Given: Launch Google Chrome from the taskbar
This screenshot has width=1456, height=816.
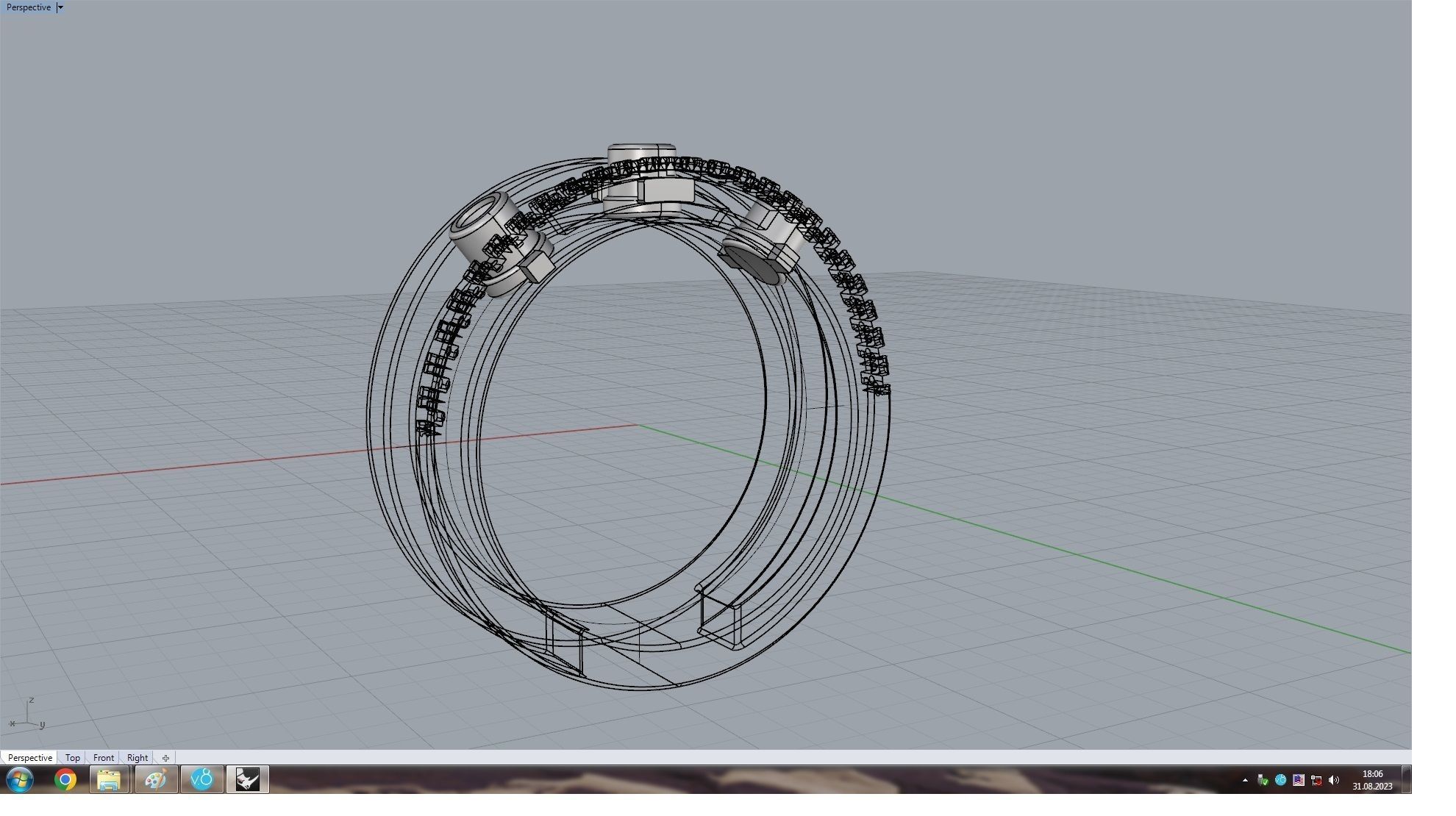Looking at the screenshot, I should [x=65, y=779].
